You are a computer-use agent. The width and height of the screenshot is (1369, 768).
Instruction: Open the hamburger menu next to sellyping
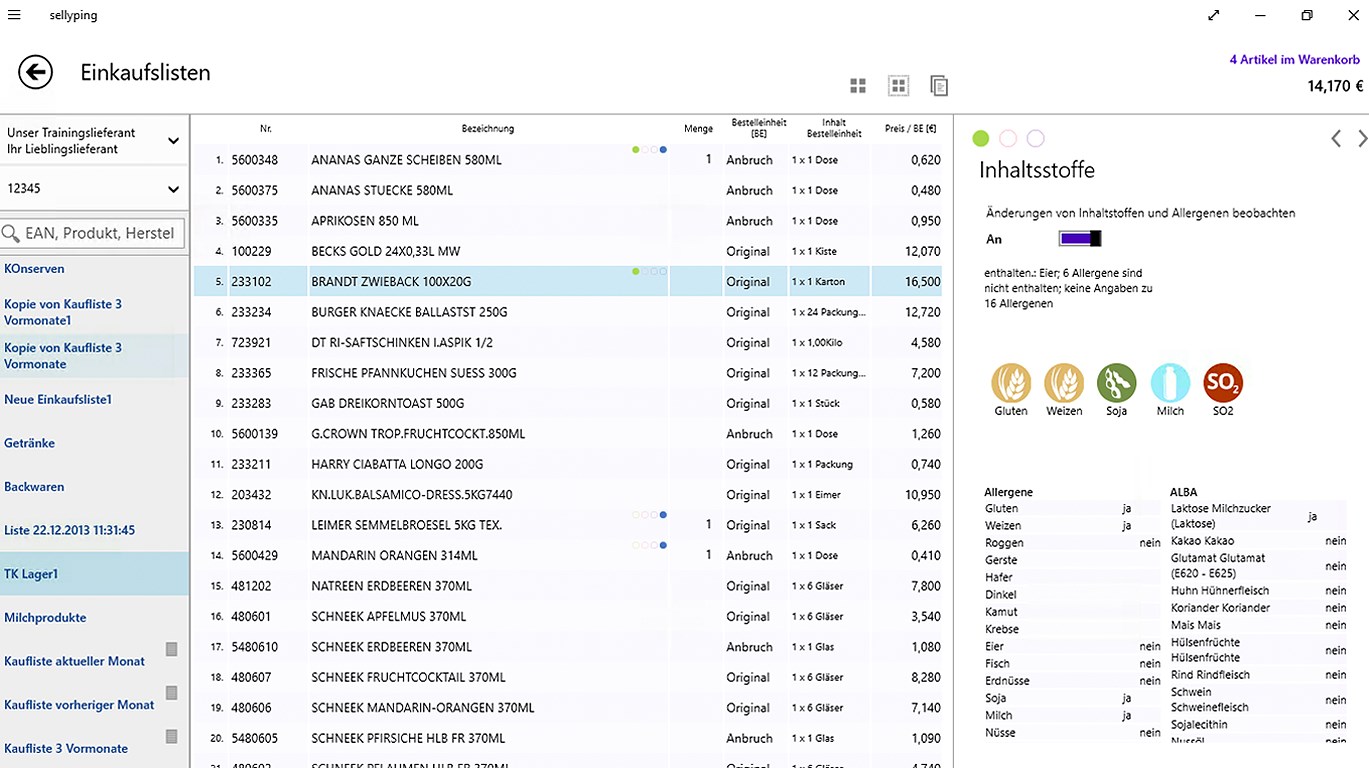(14, 15)
